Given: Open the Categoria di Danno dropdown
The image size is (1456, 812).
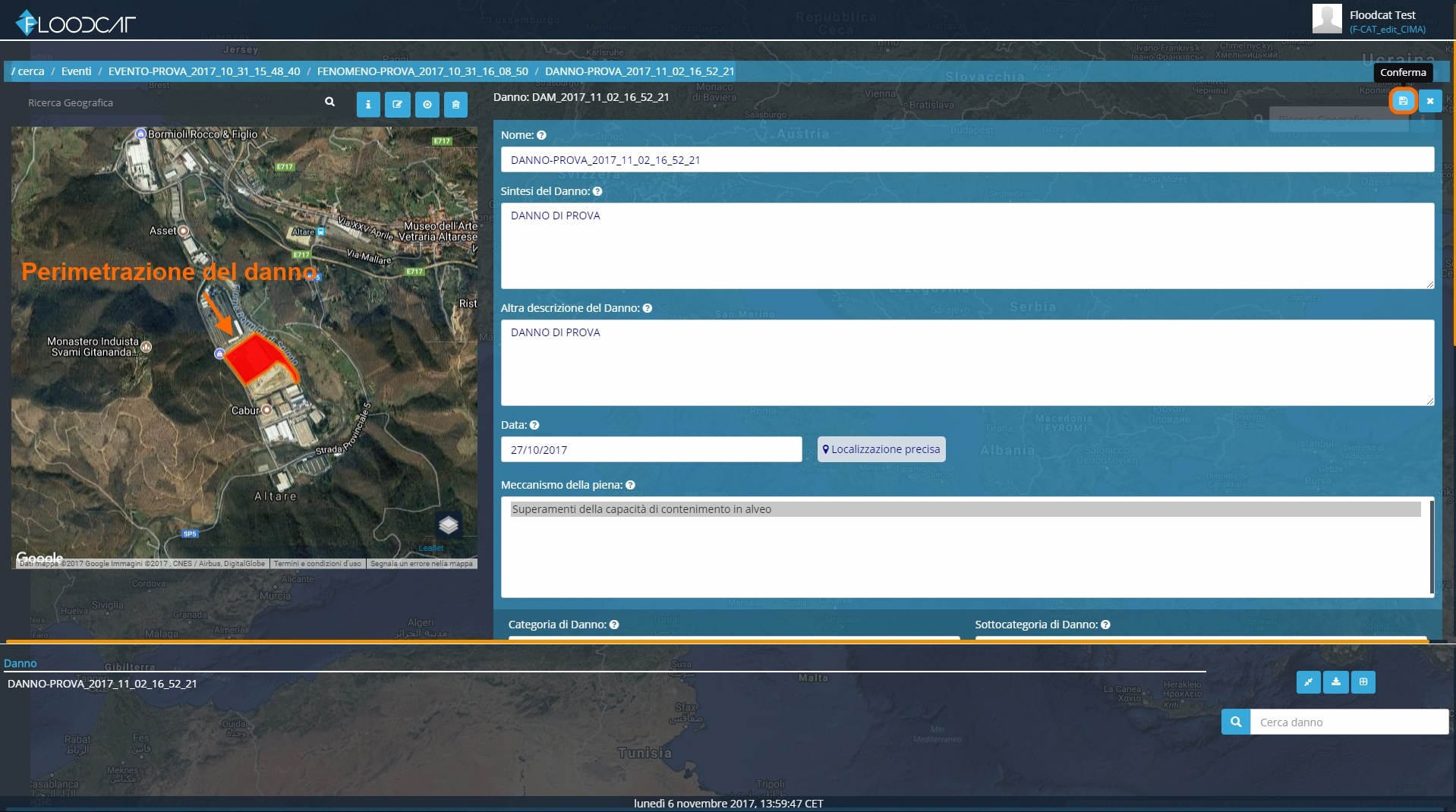Looking at the screenshot, I should click(734, 638).
